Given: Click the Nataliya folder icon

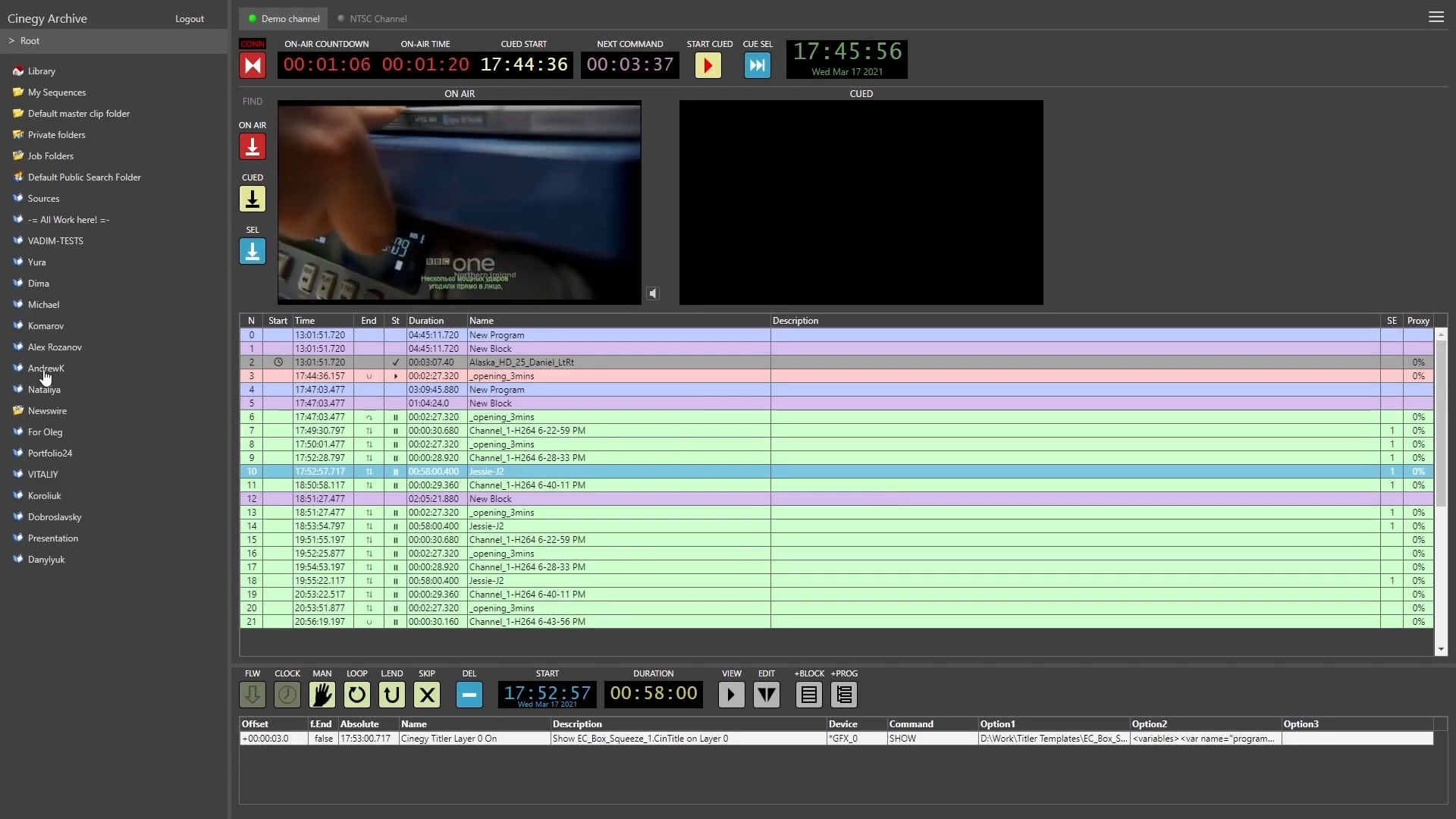Looking at the screenshot, I should pos(18,389).
